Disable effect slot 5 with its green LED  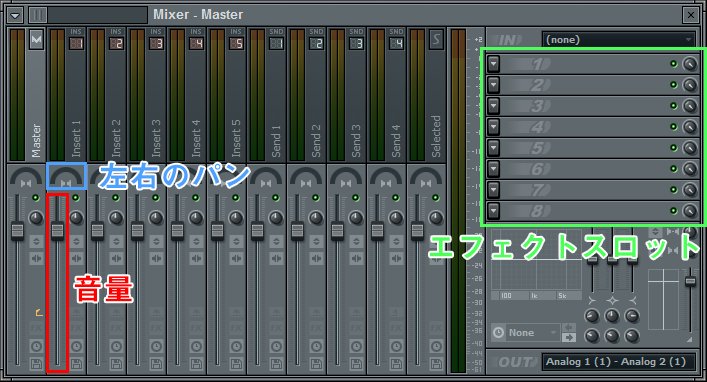tap(674, 148)
